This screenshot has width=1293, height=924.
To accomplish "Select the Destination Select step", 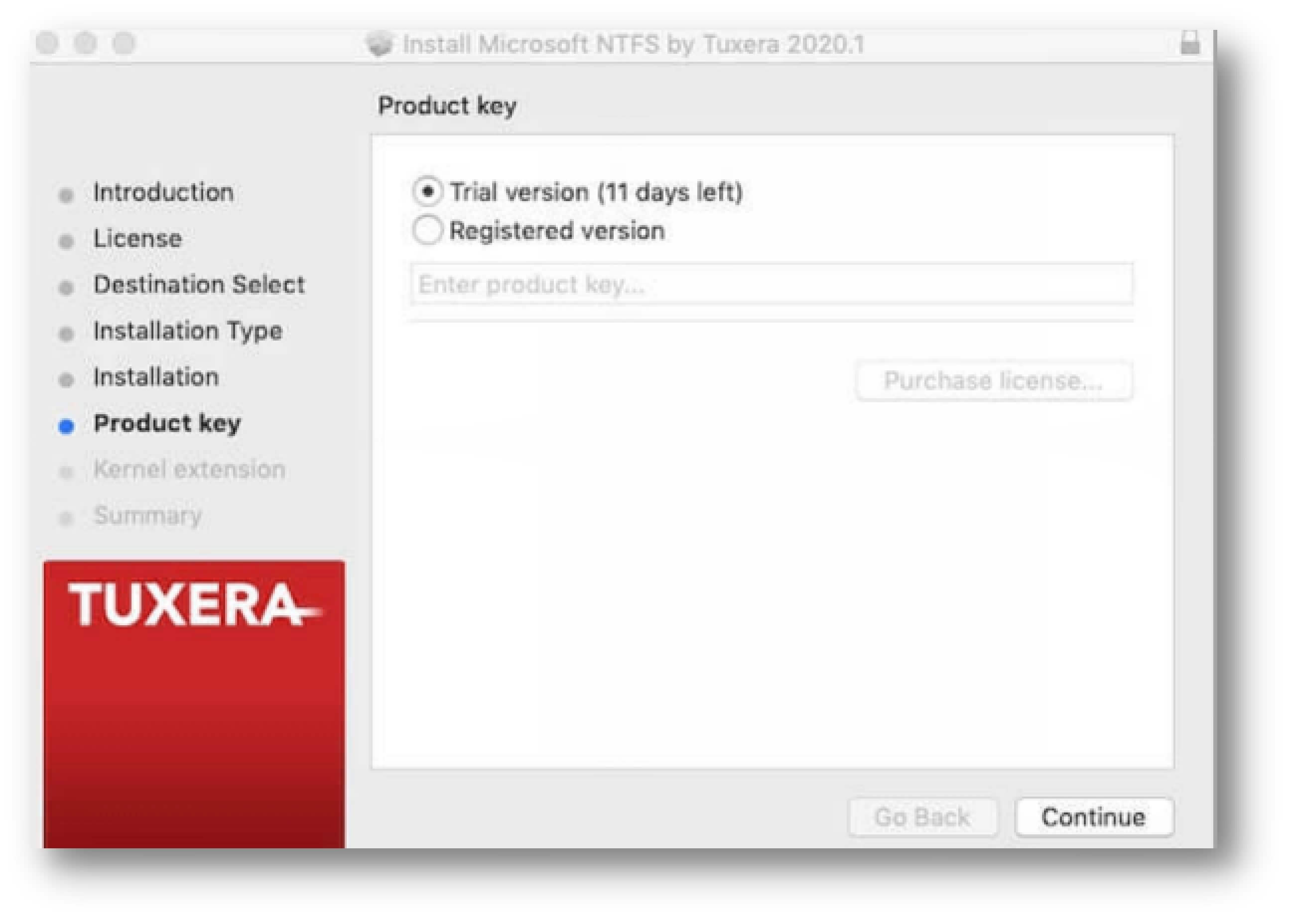I will pyautogui.click(x=199, y=285).
